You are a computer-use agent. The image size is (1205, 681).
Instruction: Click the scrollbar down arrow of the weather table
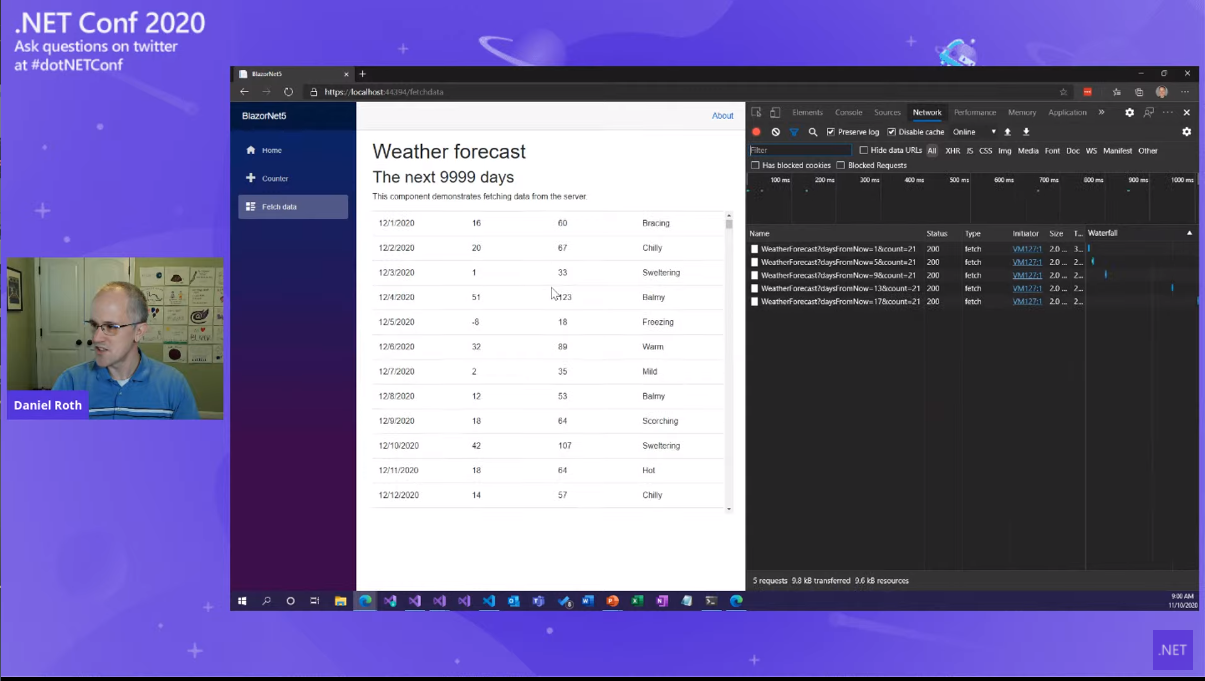click(729, 509)
